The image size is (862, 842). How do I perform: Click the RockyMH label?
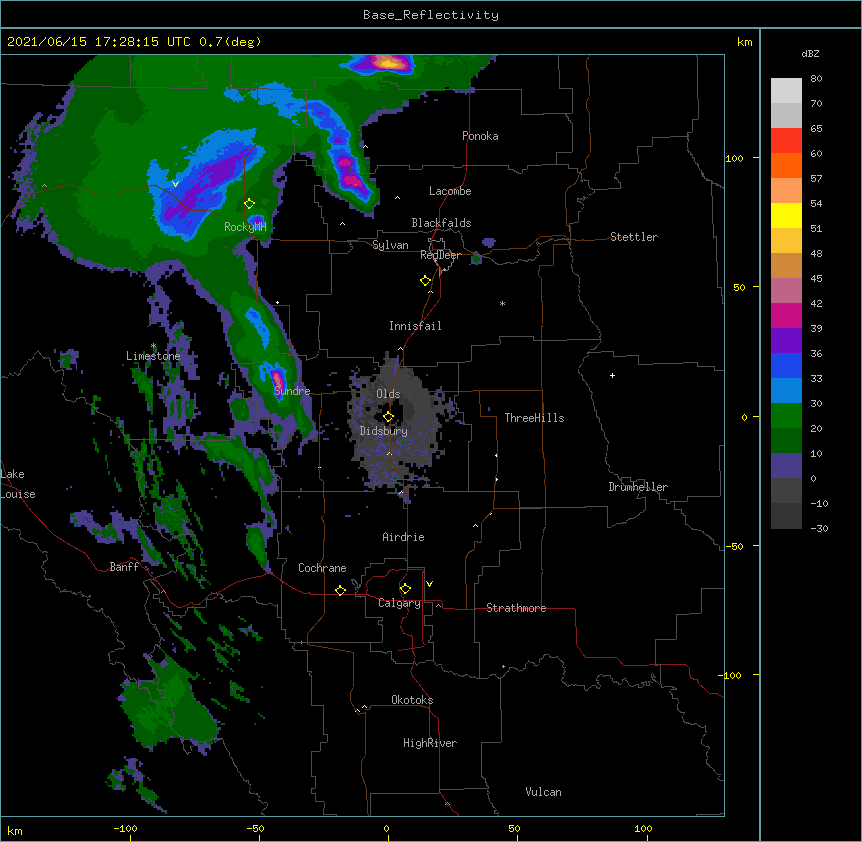(x=245, y=227)
